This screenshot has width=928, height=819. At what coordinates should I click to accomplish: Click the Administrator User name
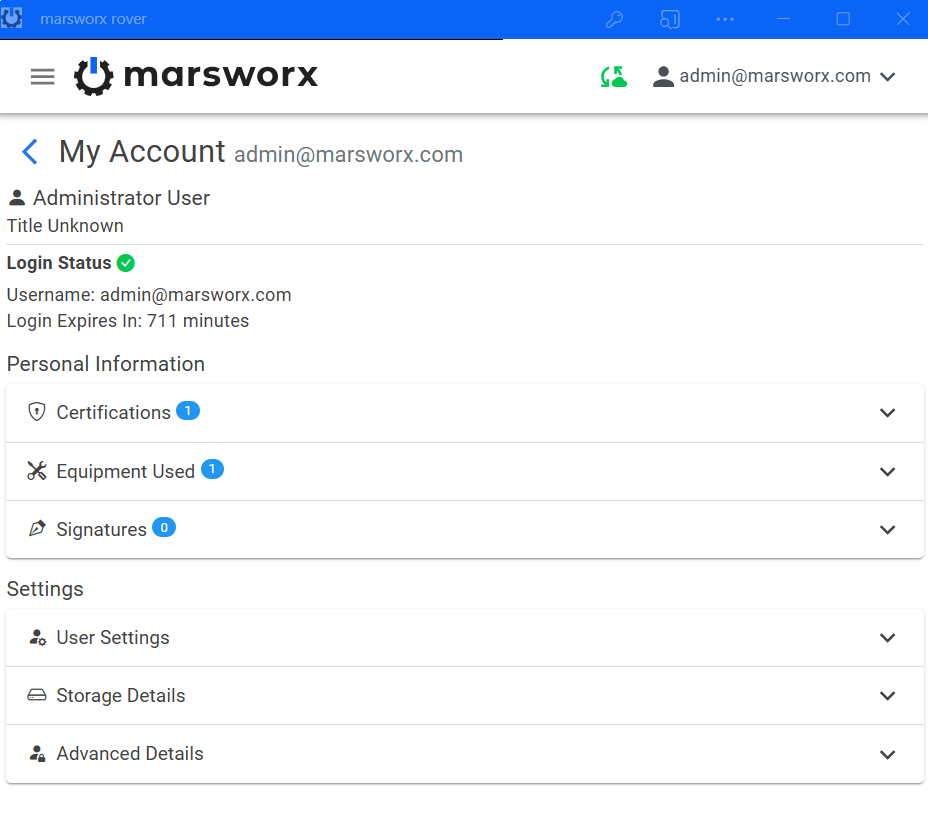point(121,198)
